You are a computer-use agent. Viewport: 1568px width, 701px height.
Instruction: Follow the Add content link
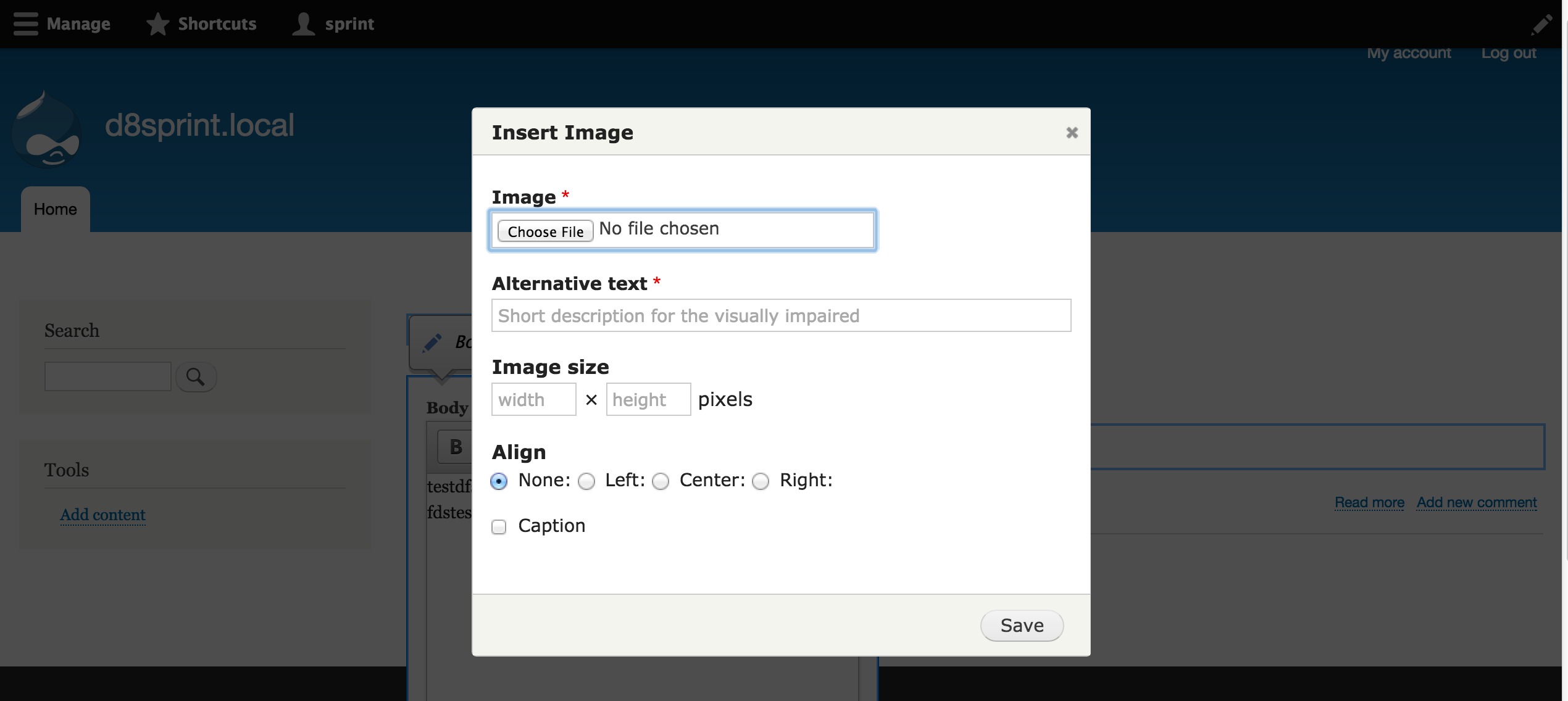tap(102, 515)
